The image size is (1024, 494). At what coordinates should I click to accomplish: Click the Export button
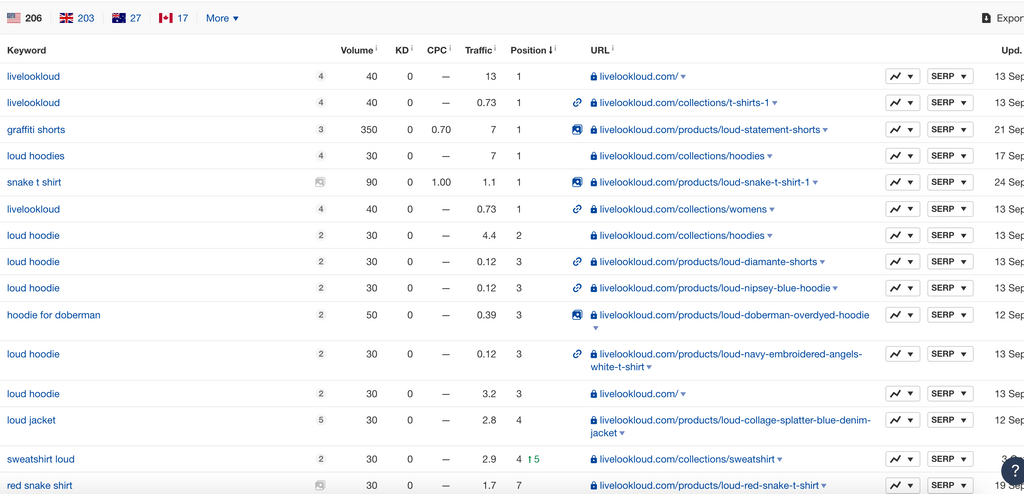1002,18
